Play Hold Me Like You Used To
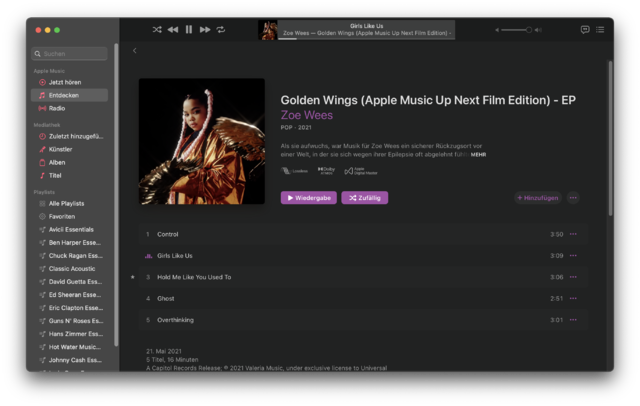This screenshot has height=406, width=640. point(363,277)
